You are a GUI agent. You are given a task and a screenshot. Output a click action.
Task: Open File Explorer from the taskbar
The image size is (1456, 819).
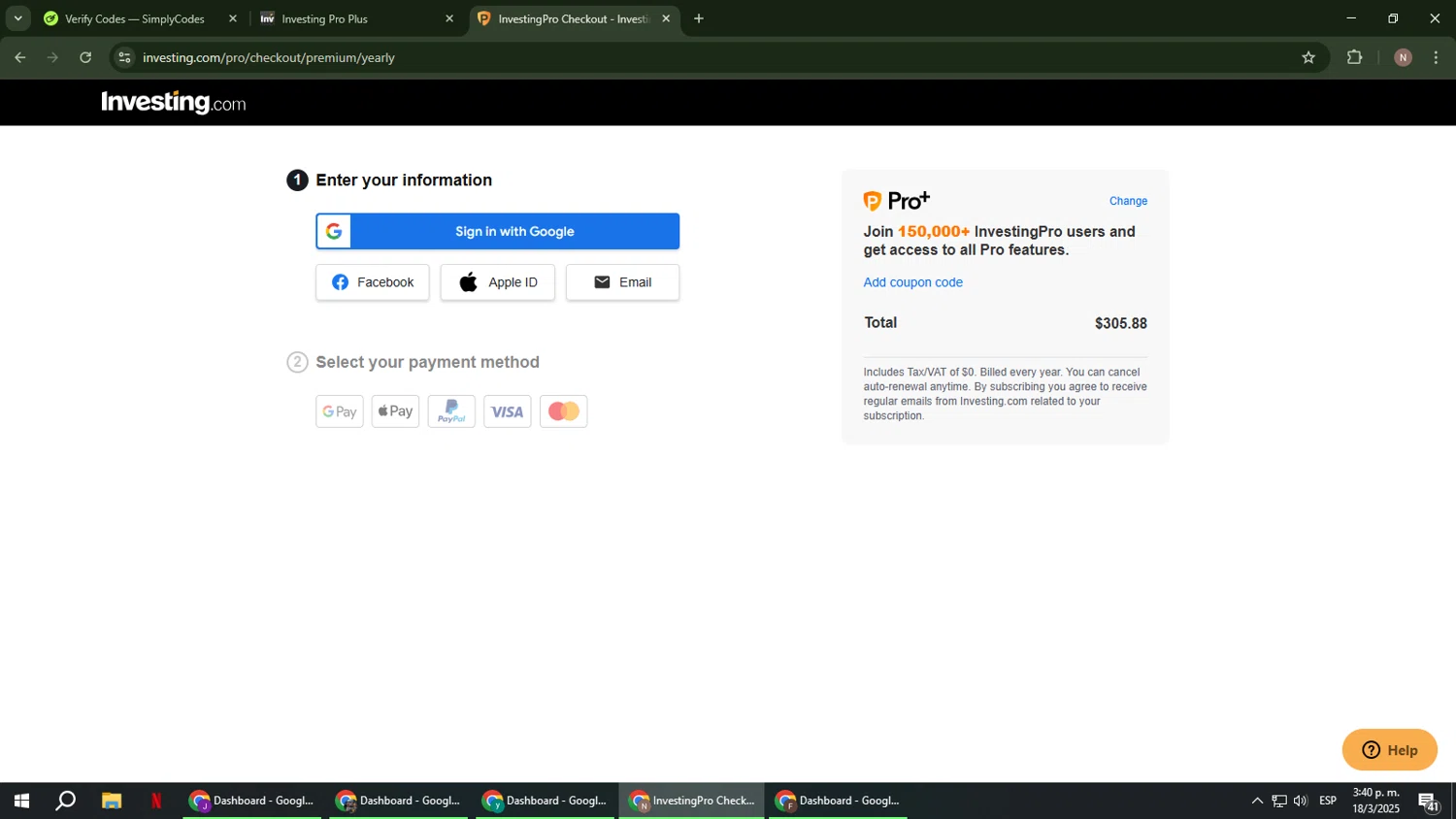[112, 801]
